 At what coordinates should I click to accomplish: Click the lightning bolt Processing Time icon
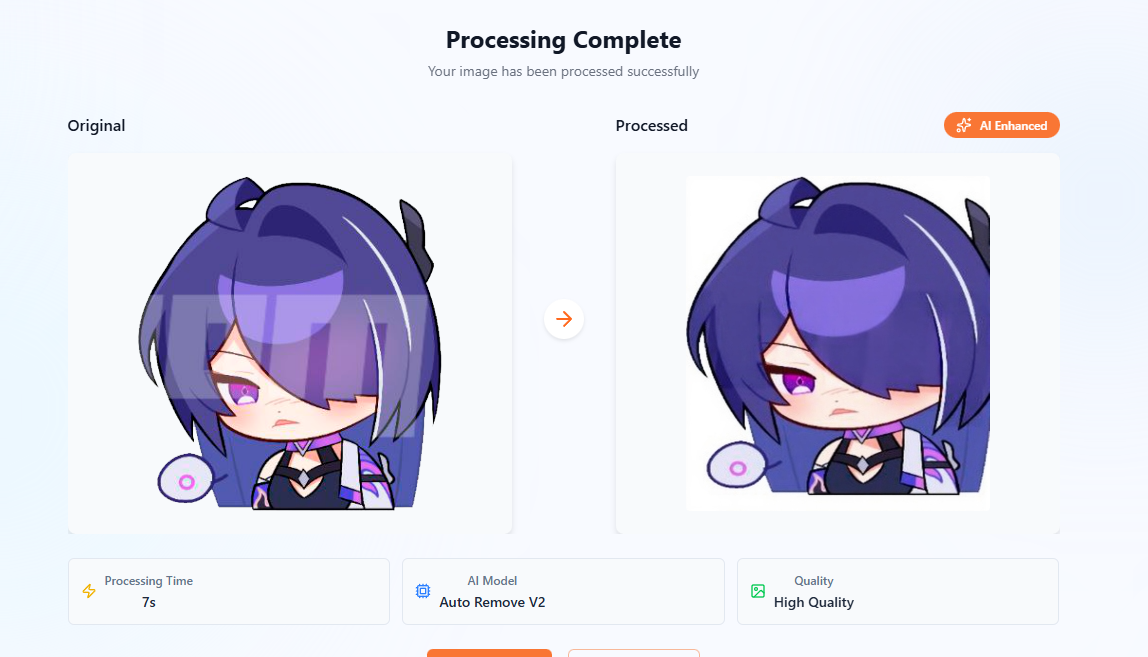point(89,591)
